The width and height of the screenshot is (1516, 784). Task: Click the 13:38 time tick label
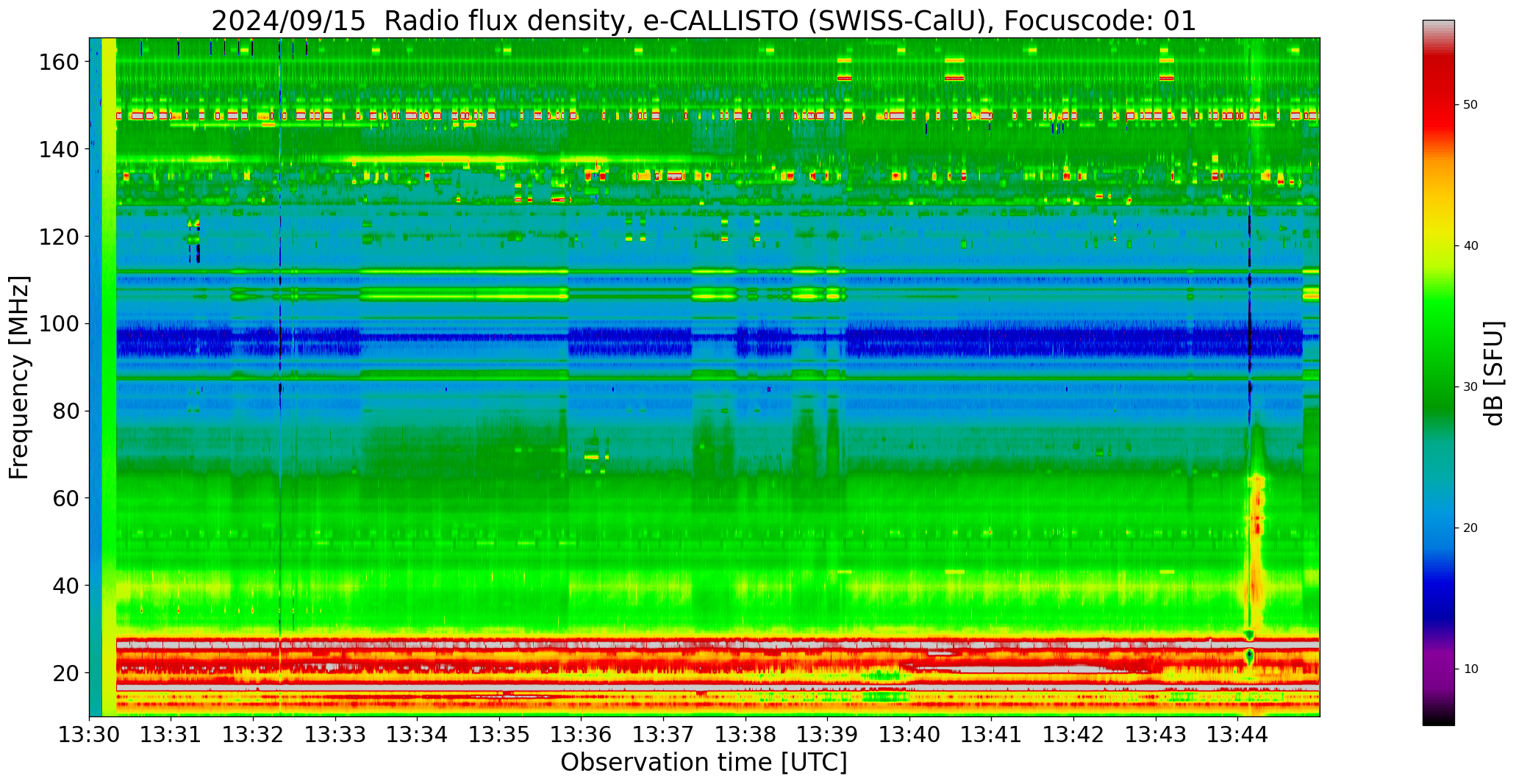pyautogui.click(x=746, y=734)
